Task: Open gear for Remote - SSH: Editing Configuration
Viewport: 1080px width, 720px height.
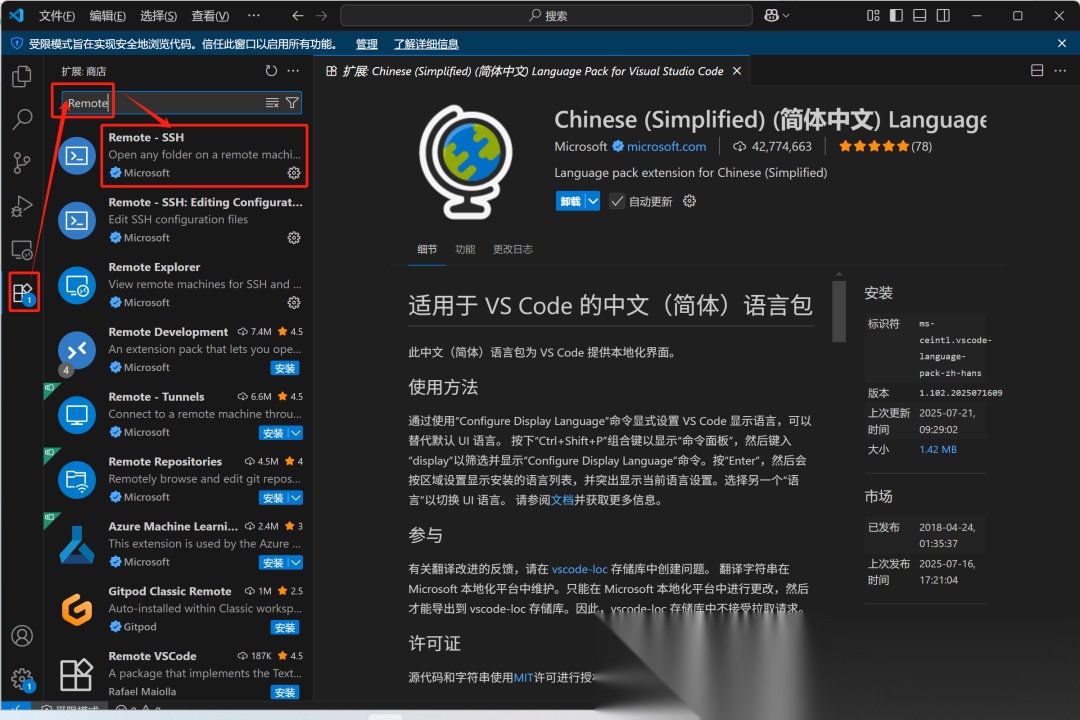Action: point(294,238)
